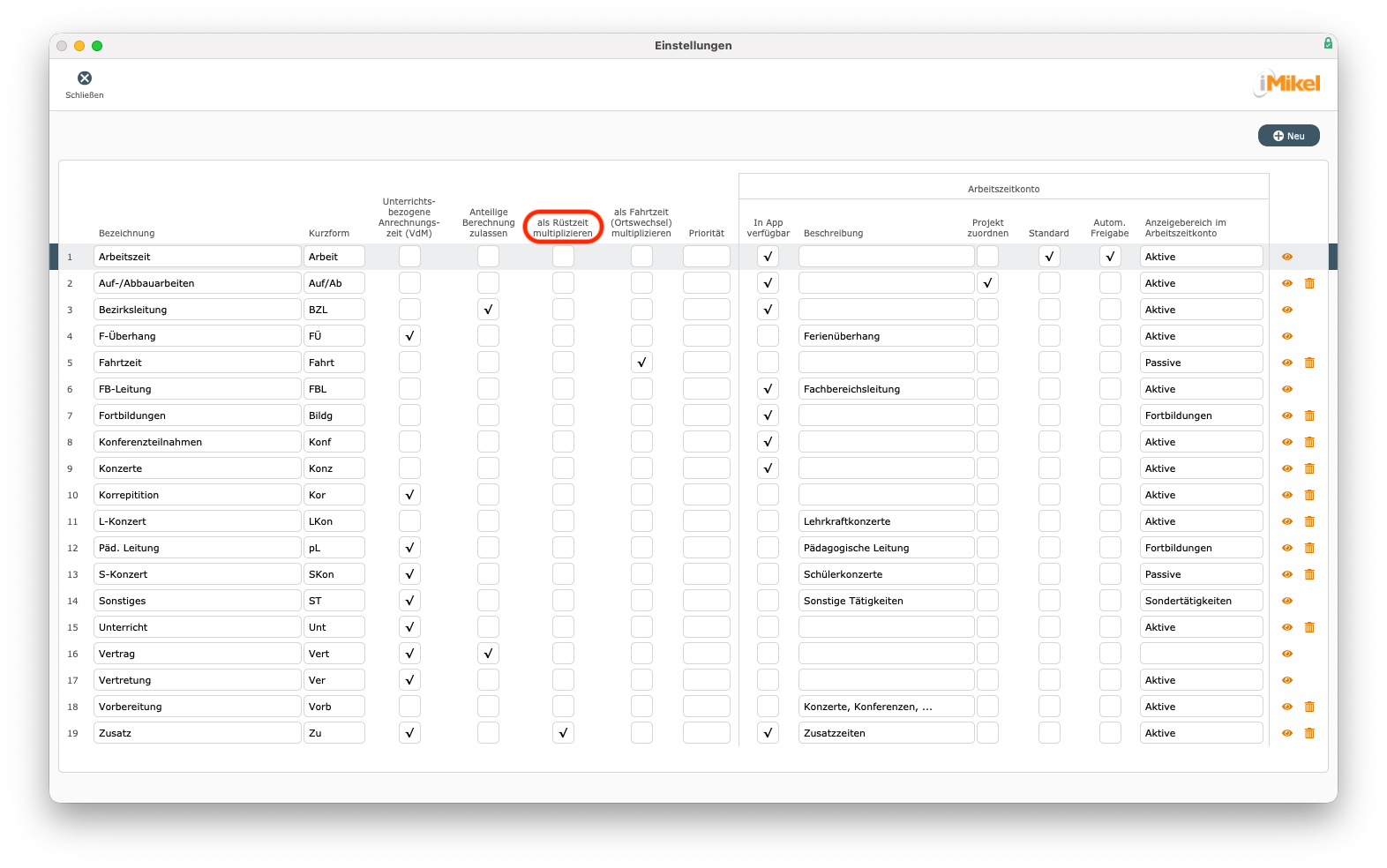Screen dimensions: 1387x868
Task: Edit Beschreibung field Lehrkraftkonzerte
Action: 887,521
